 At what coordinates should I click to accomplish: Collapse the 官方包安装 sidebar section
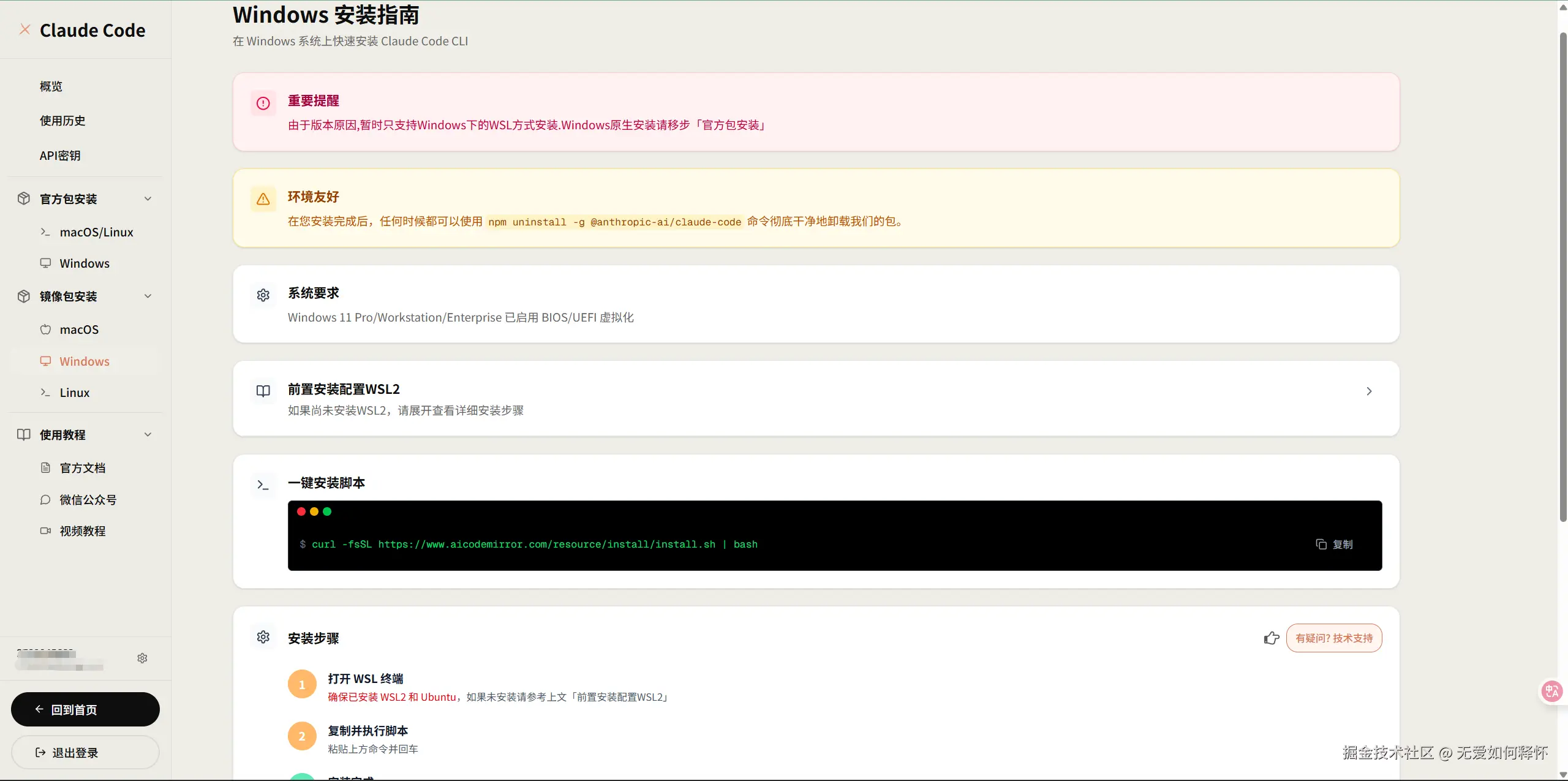click(x=148, y=198)
